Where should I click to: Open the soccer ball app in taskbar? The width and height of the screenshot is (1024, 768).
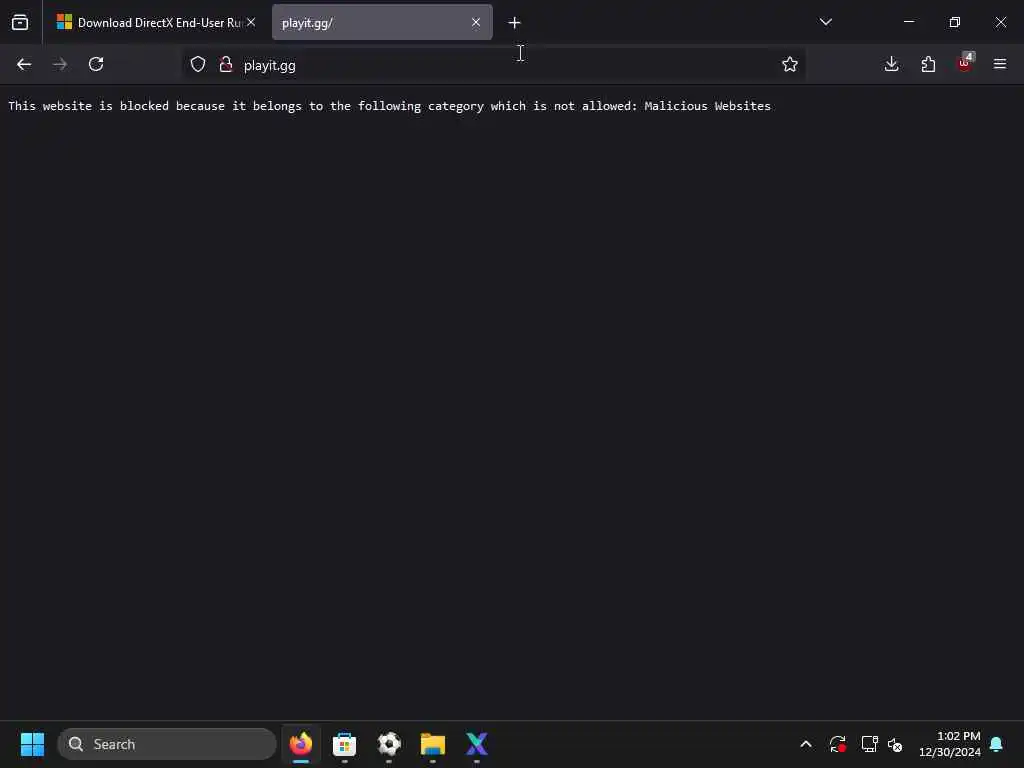click(x=389, y=744)
